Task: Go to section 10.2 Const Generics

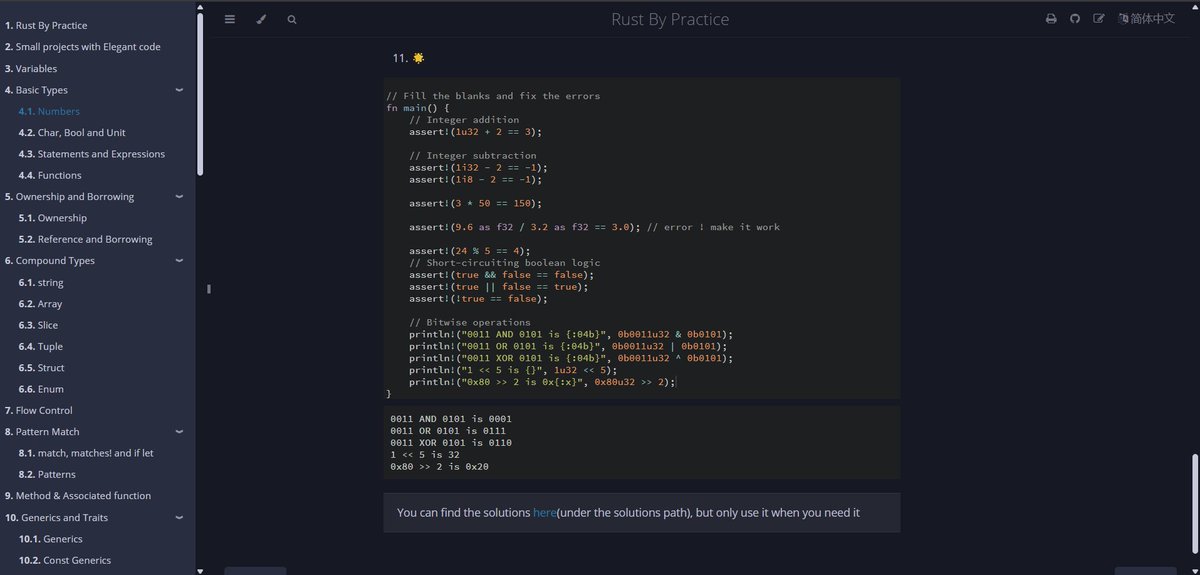Action: click(x=65, y=560)
